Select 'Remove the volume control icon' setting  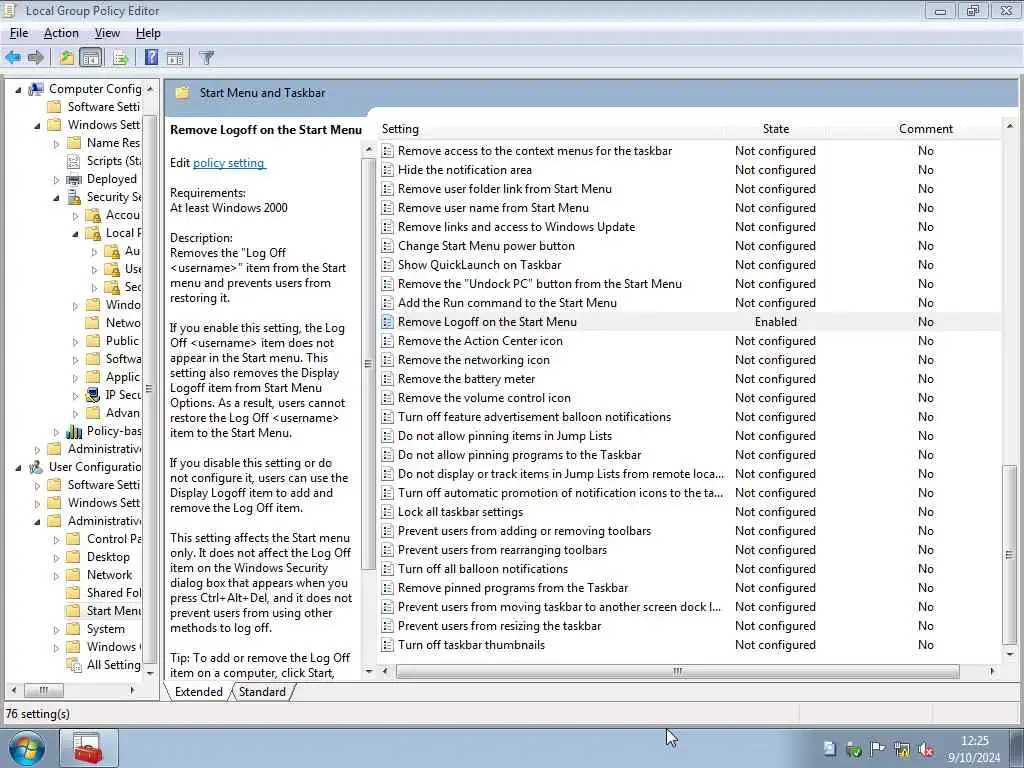tap(484, 398)
